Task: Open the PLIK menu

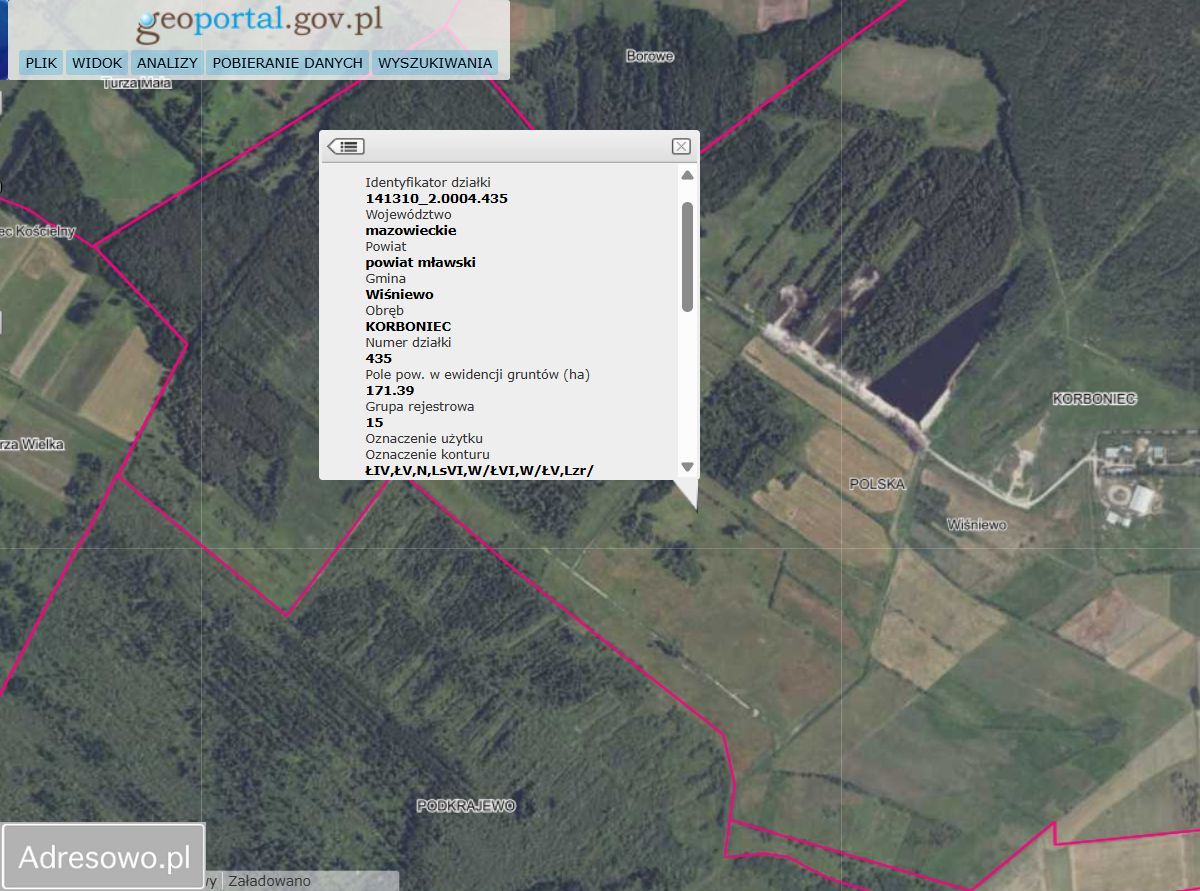Action: coord(42,63)
